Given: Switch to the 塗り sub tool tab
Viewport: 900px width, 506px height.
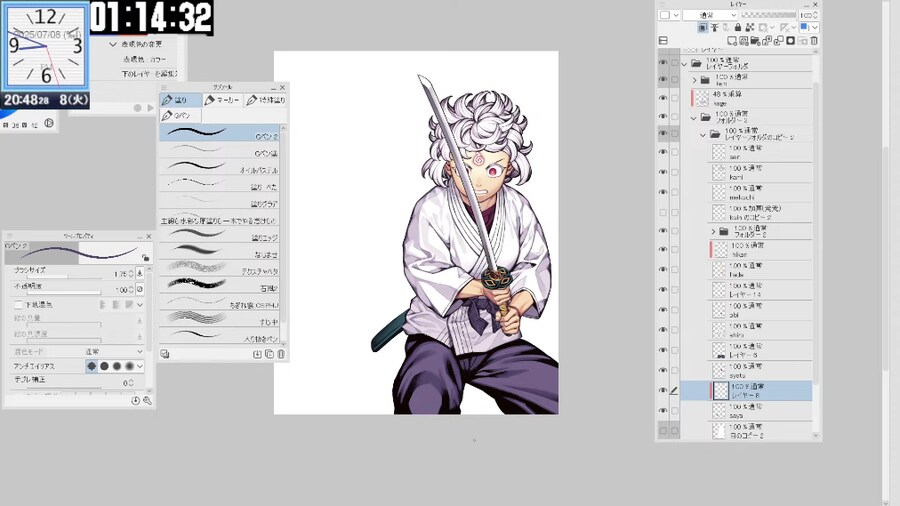Looking at the screenshot, I should (181, 100).
